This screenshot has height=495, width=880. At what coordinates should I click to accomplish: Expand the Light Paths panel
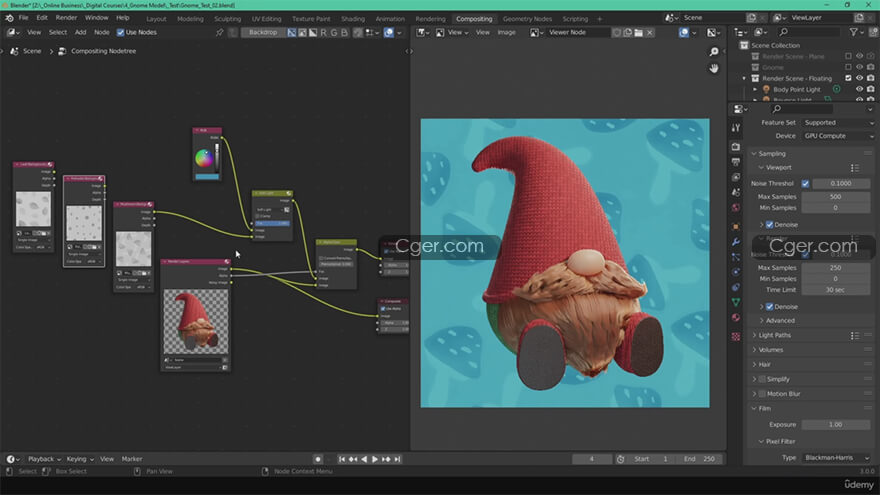click(x=775, y=335)
